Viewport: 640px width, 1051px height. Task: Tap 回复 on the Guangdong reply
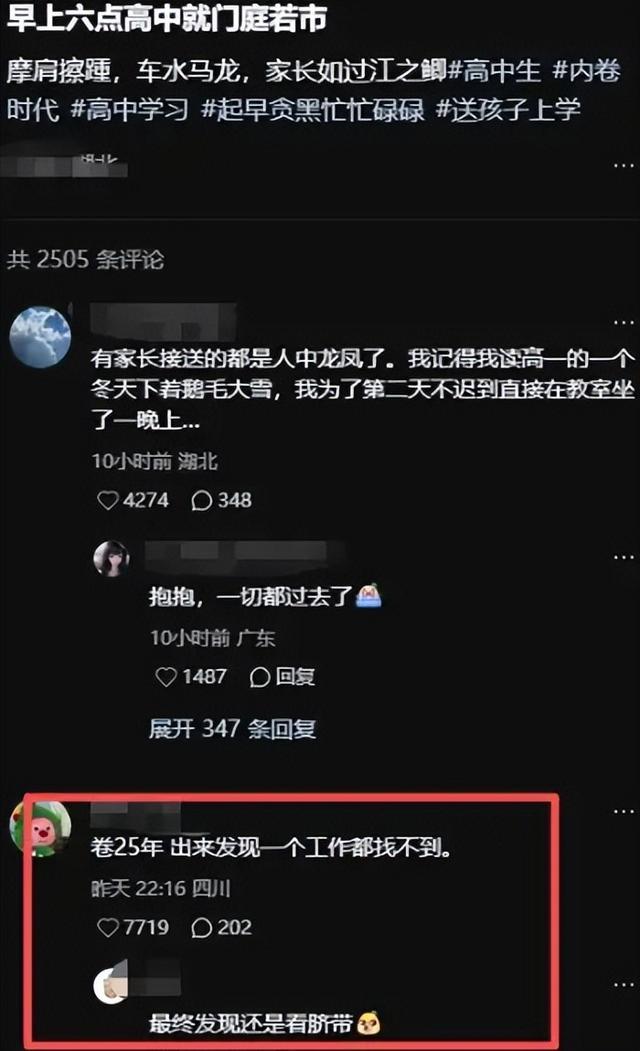coord(282,676)
